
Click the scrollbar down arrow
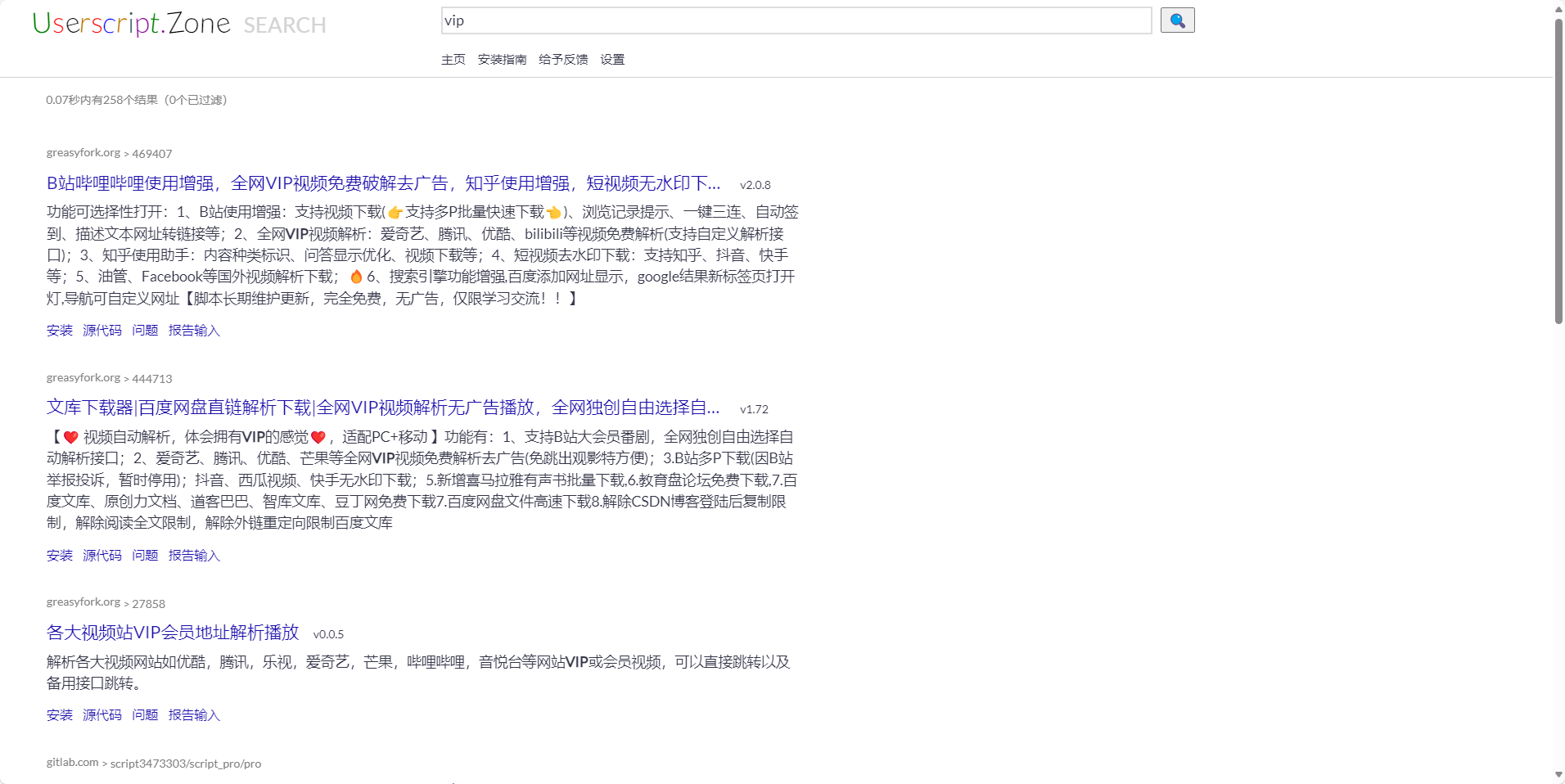[1558, 775]
